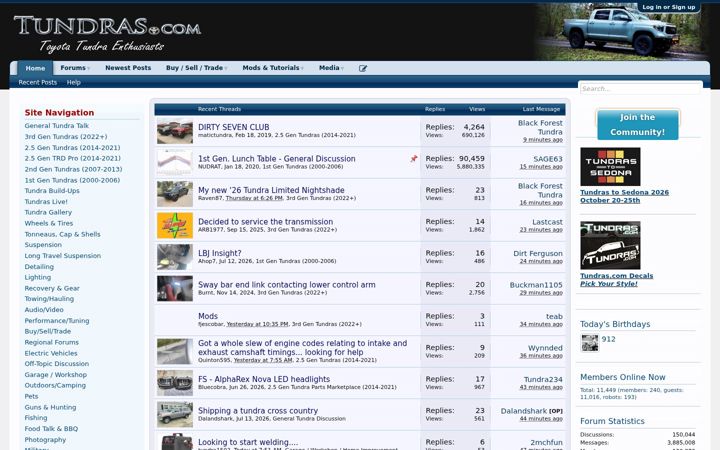The height and width of the screenshot is (450, 720).
Task: Open Electric Vehicles sidebar link
Action: pyautogui.click(x=51, y=353)
